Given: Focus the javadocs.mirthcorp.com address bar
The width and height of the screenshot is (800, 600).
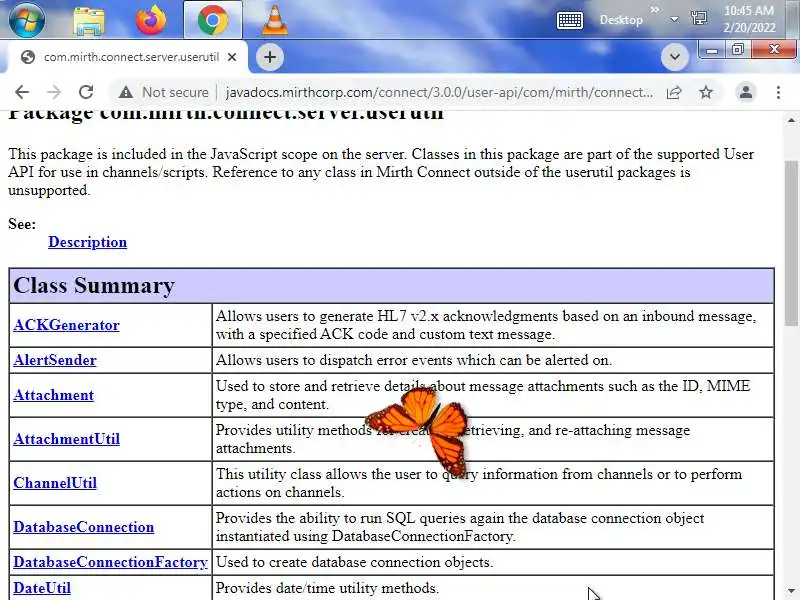Looking at the screenshot, I should click(439, 92).
